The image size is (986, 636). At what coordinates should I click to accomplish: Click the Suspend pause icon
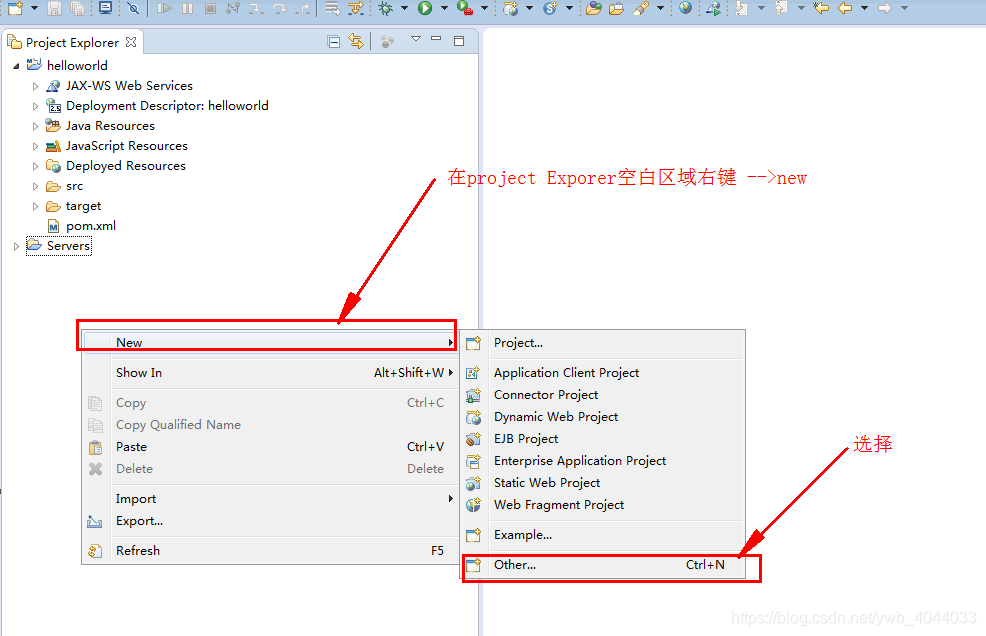pos(187,8)
